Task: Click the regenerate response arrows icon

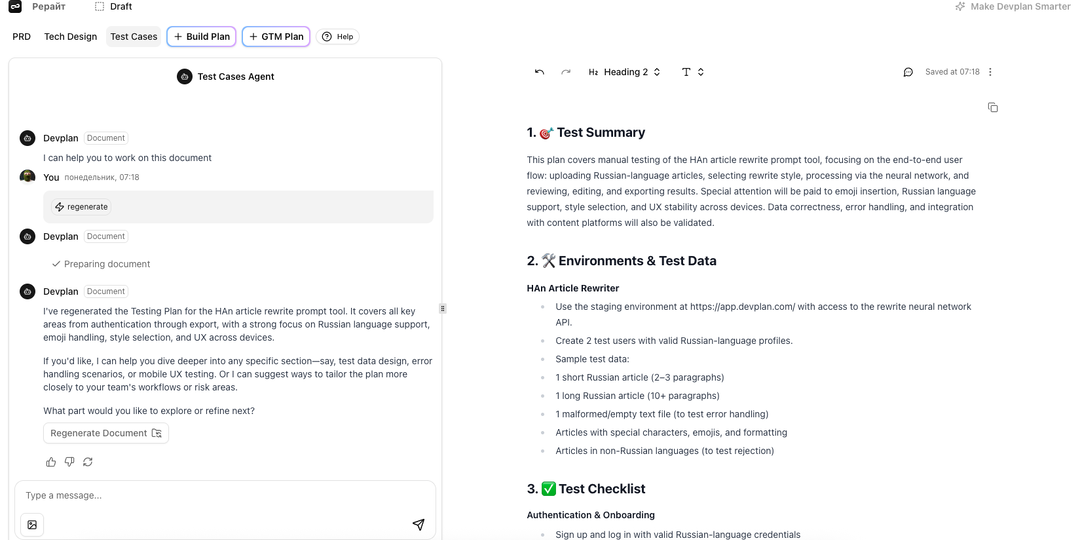Action: [88, 462]
